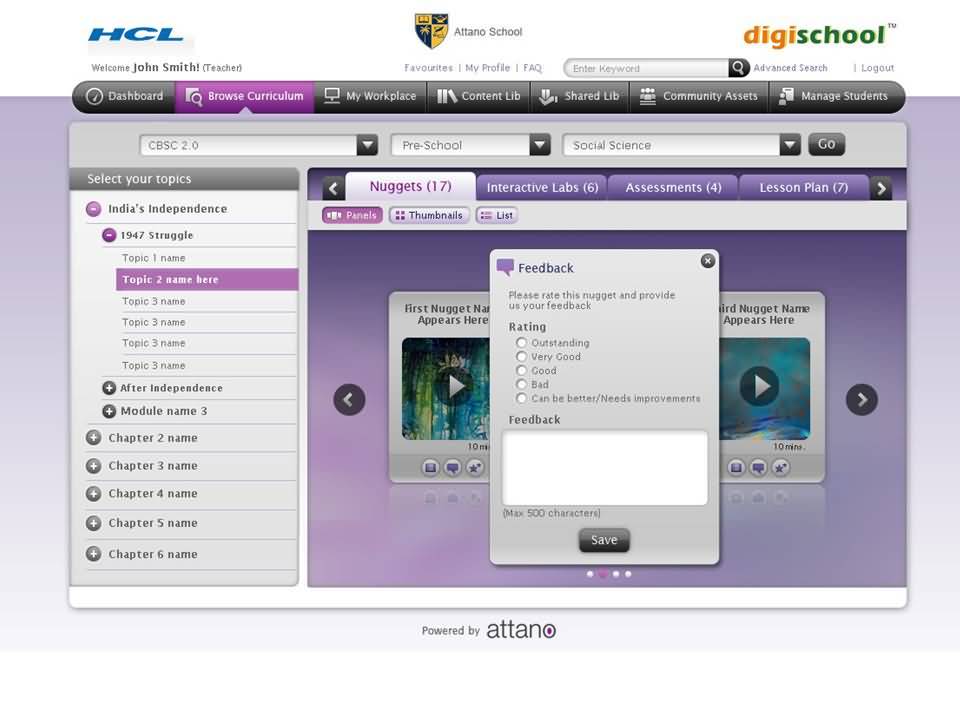This screenshot has height=720, width=960.
Task: Play the third nugget video
Action: (x=760, y=386)
